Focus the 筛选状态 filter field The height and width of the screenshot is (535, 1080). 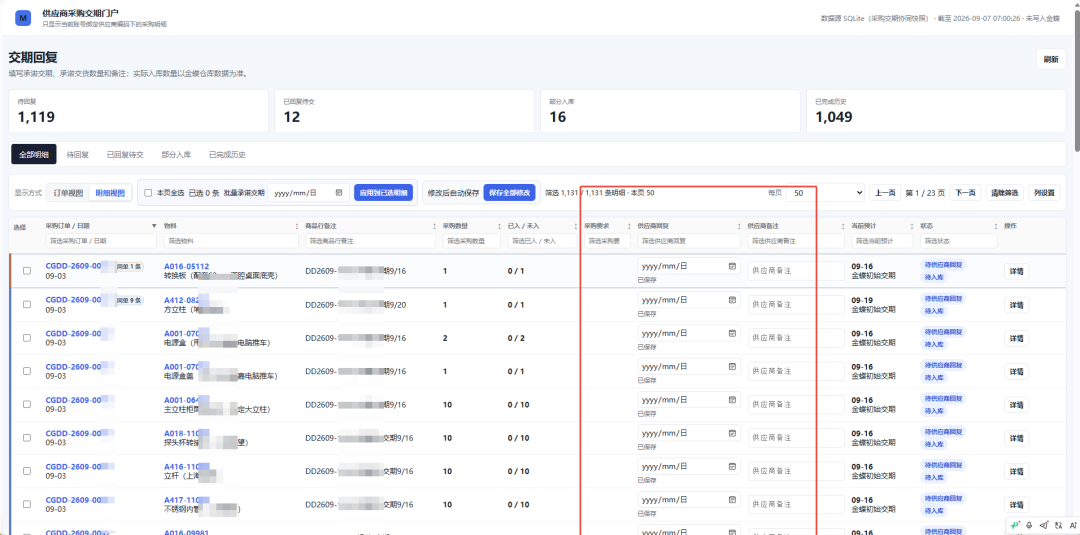(x=959, y=241)
